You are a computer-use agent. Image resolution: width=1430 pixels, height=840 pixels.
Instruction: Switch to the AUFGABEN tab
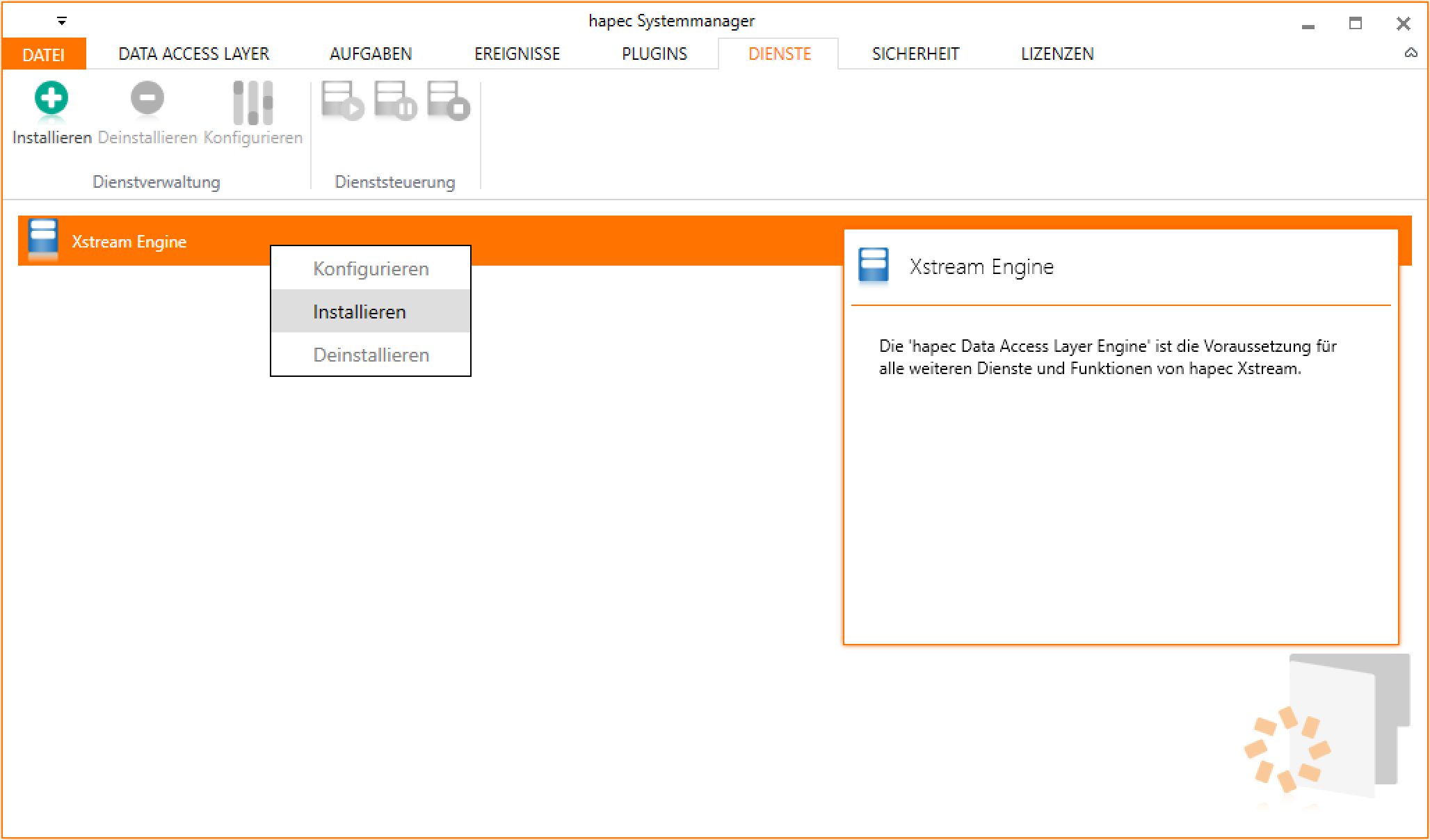371,54
